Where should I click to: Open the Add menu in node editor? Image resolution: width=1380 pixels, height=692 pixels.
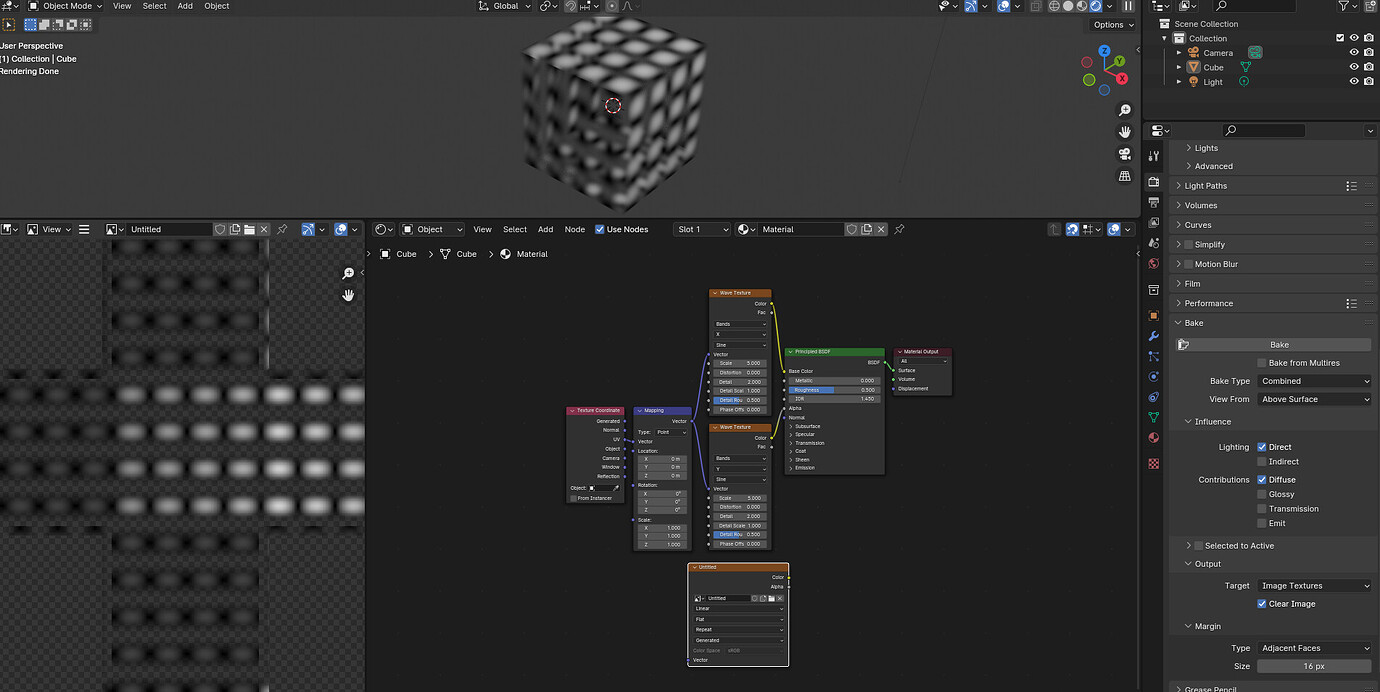pyautogui.click(x=545, y=229)
